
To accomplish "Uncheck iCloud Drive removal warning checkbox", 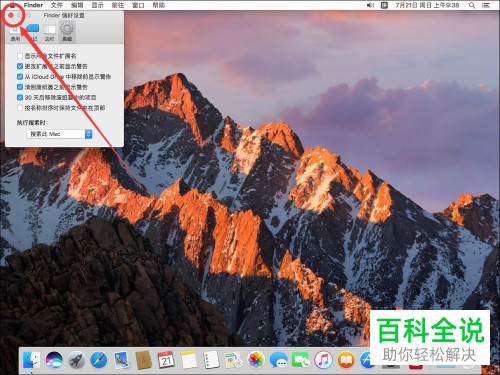I will [20, 77].
